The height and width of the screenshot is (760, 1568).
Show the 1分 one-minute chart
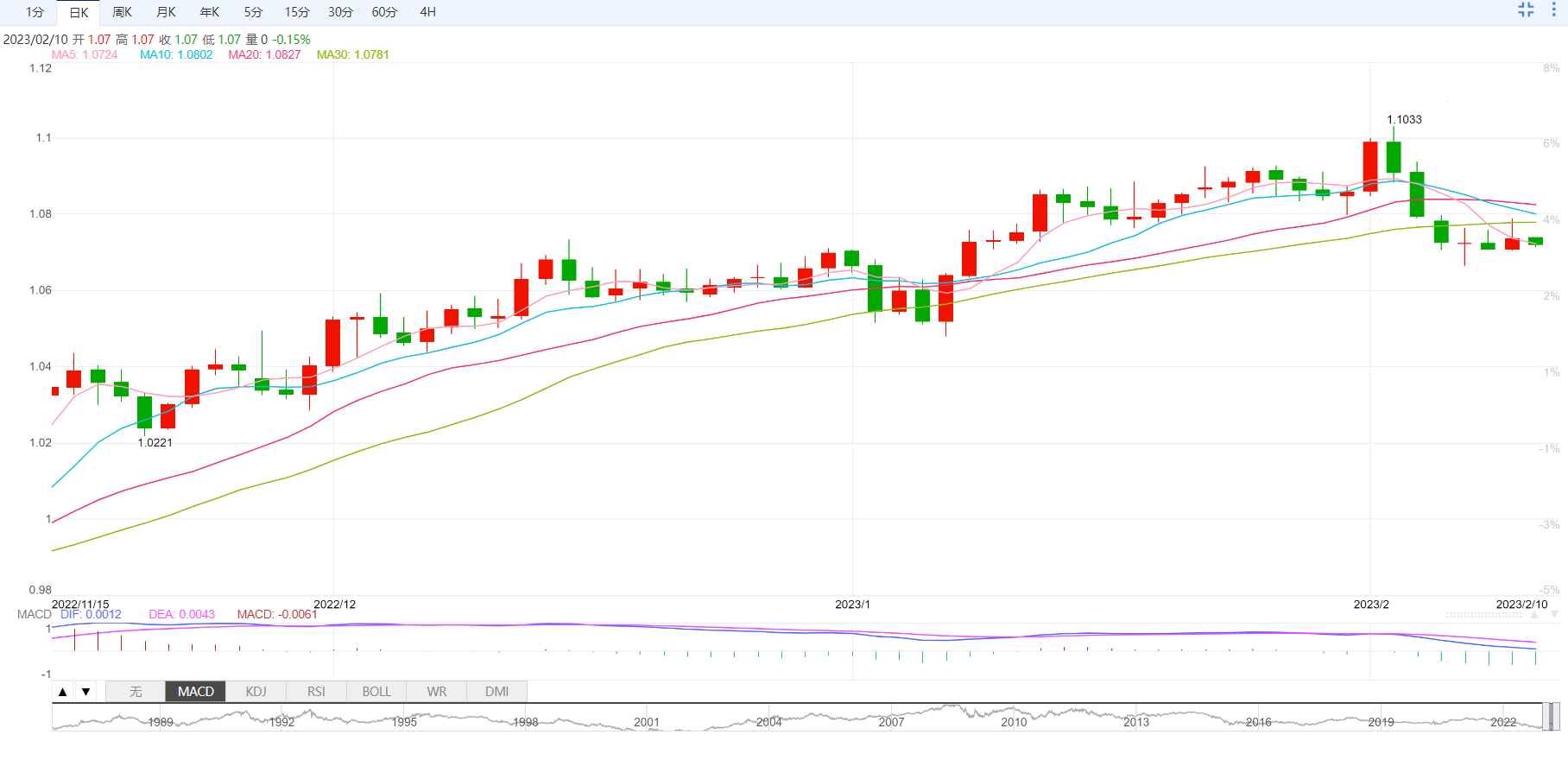(x=35, y=12)
